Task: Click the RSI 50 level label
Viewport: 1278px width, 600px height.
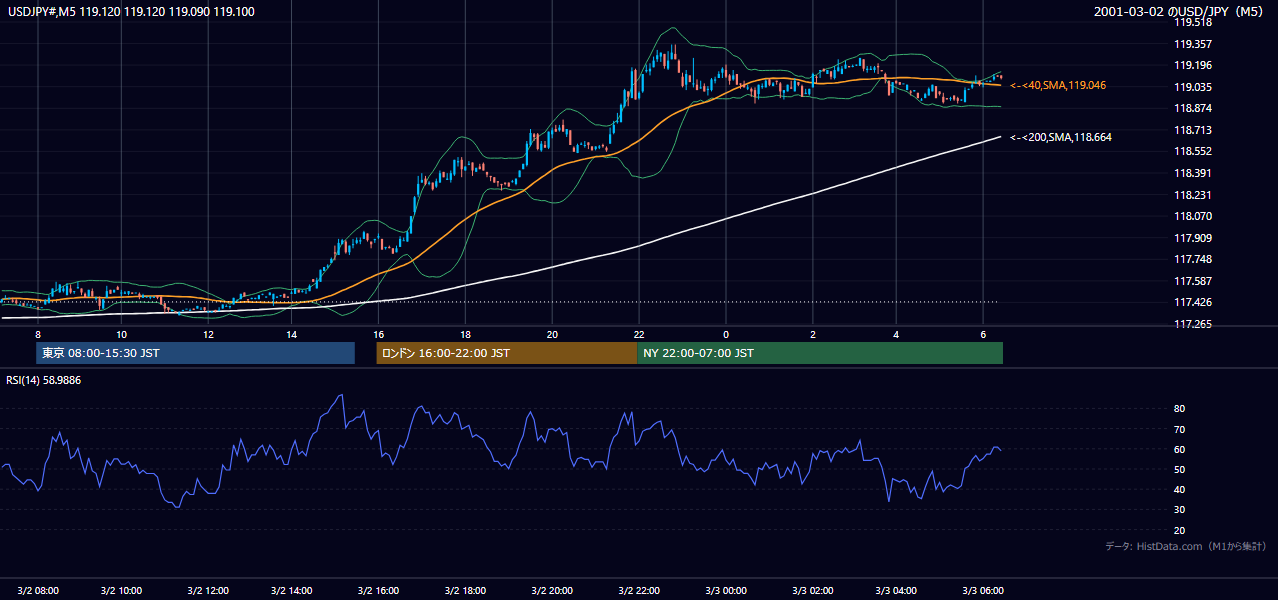Action: coord(1179,469)
